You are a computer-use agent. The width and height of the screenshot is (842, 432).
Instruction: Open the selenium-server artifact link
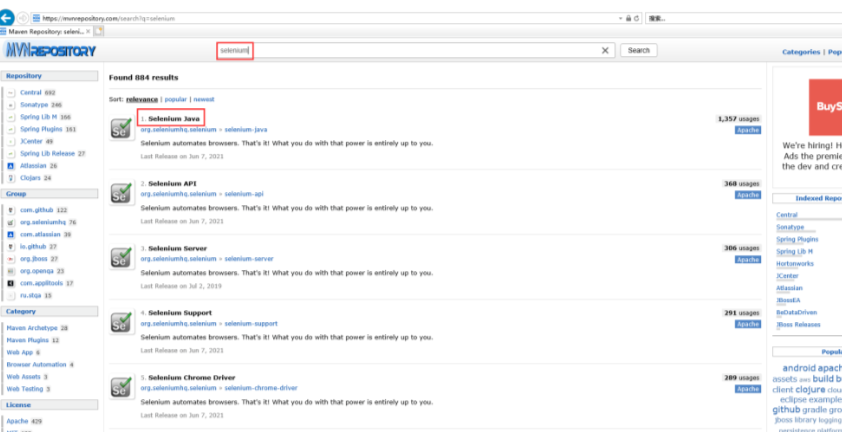(x=249, y=259)
